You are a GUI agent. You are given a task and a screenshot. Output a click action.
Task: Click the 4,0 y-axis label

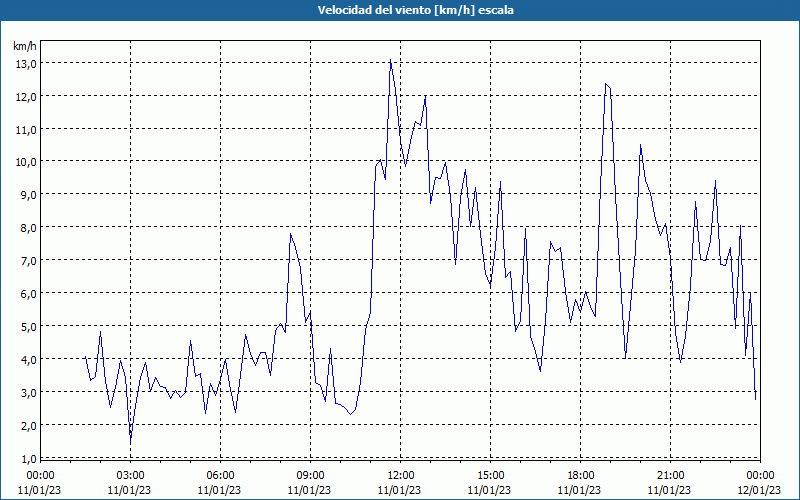click(x=29, y=360)
